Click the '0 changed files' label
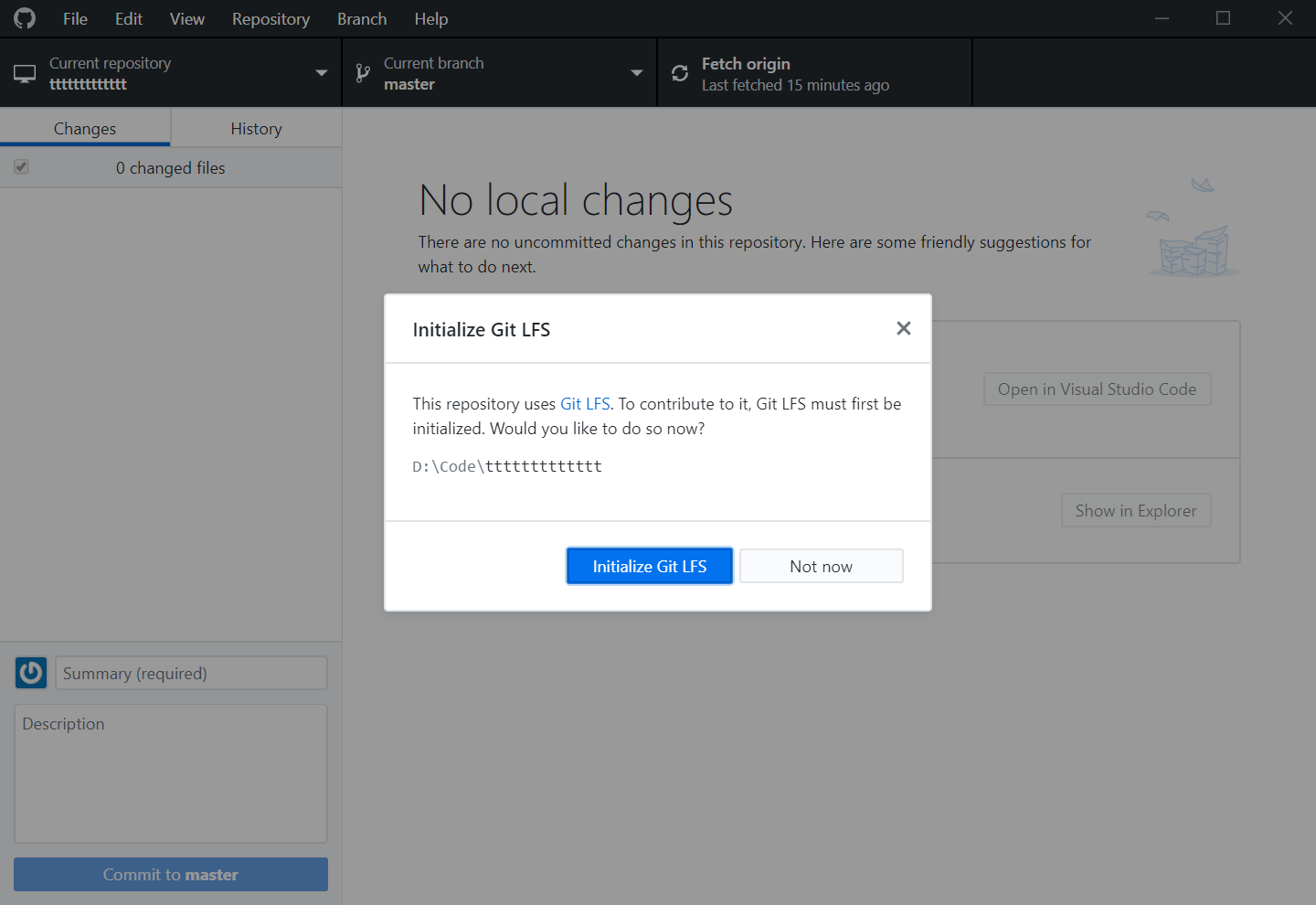 pyautogui.click(x=171, y=168)
